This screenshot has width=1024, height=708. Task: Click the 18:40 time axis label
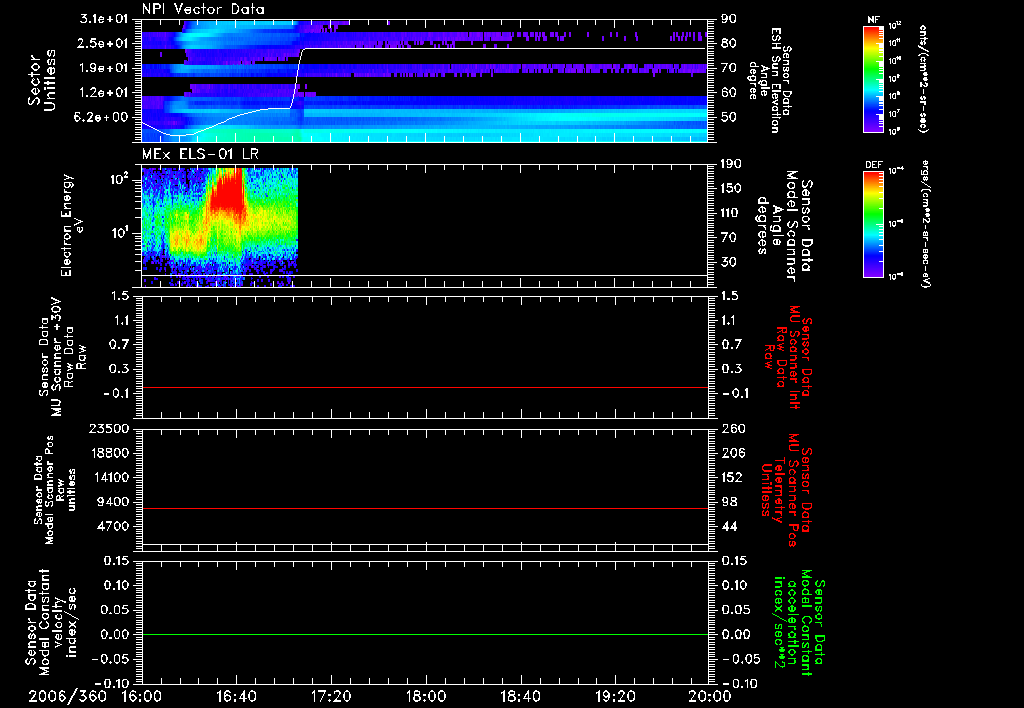[x=520, y=696]
